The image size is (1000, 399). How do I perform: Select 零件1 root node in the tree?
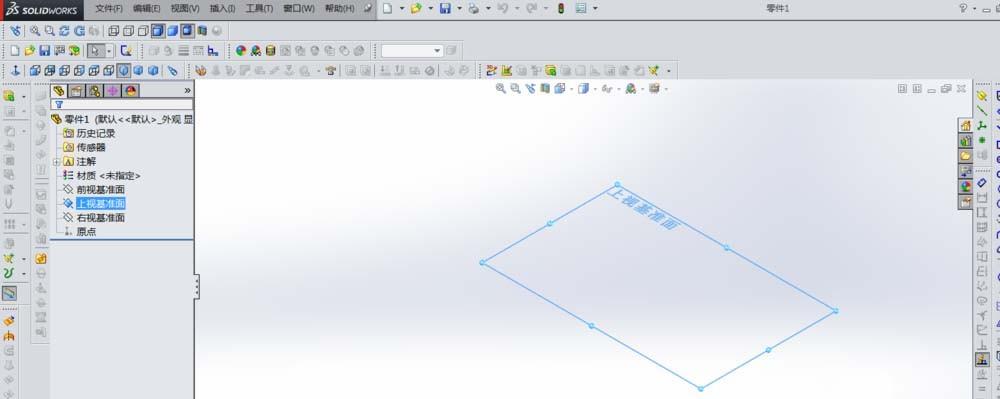pos(122,119)
